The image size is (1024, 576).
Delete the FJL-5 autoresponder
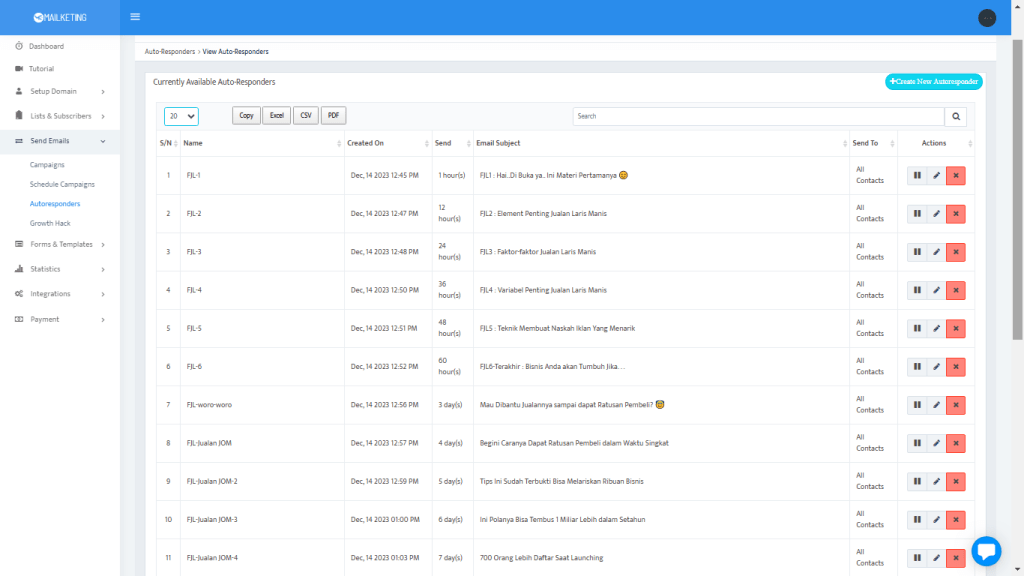(955, 328)
